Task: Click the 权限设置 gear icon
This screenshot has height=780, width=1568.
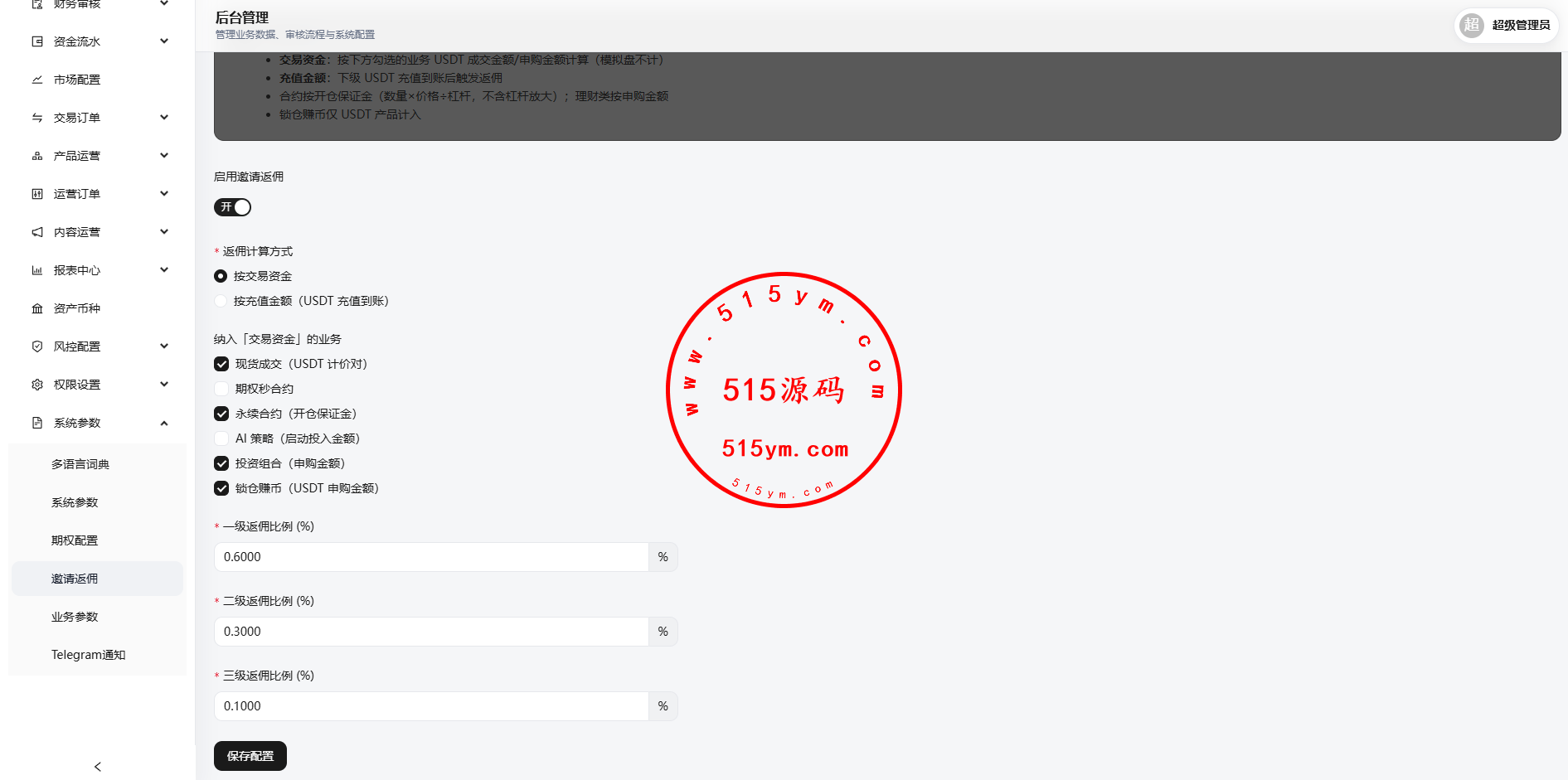Action: [37, 385]
